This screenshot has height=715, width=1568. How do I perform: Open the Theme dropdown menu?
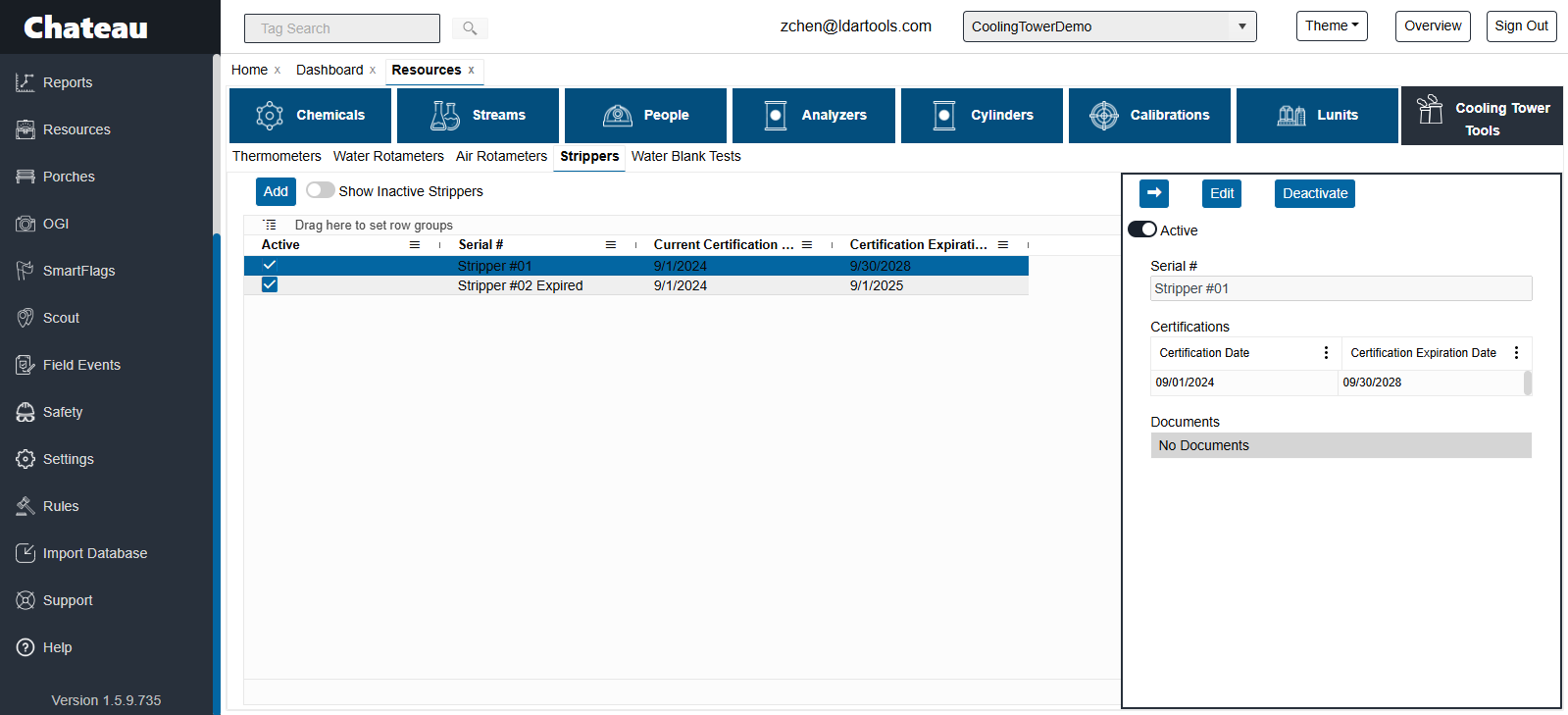(x=1331, y=26)
